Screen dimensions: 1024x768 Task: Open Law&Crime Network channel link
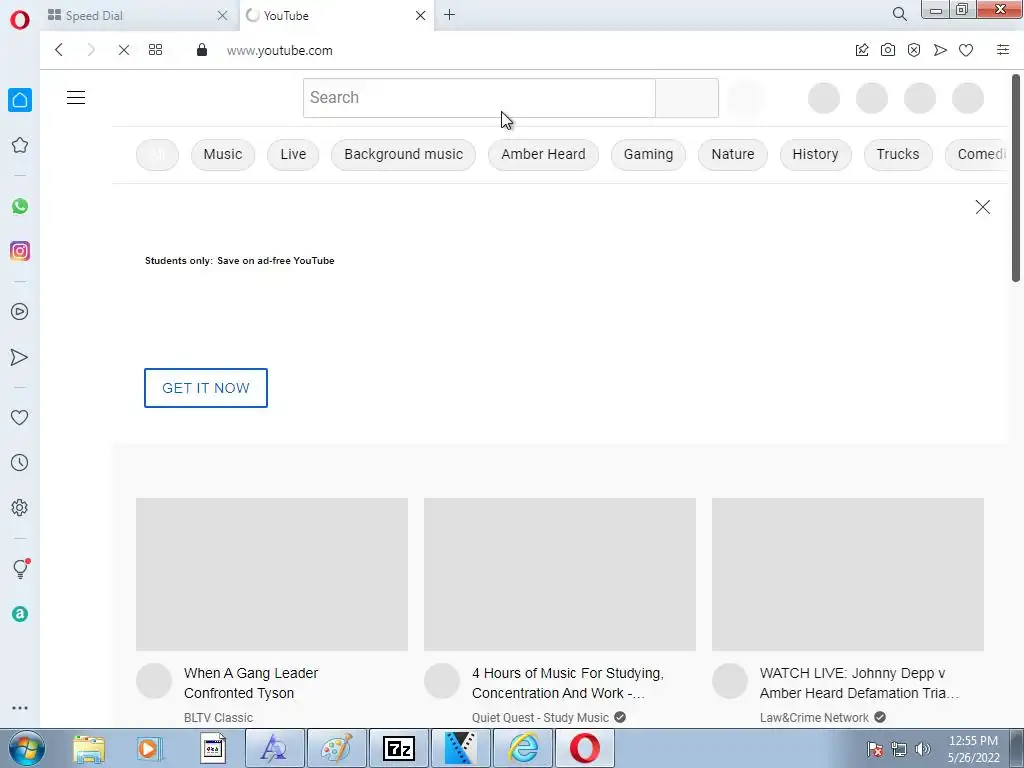(814, 718)
